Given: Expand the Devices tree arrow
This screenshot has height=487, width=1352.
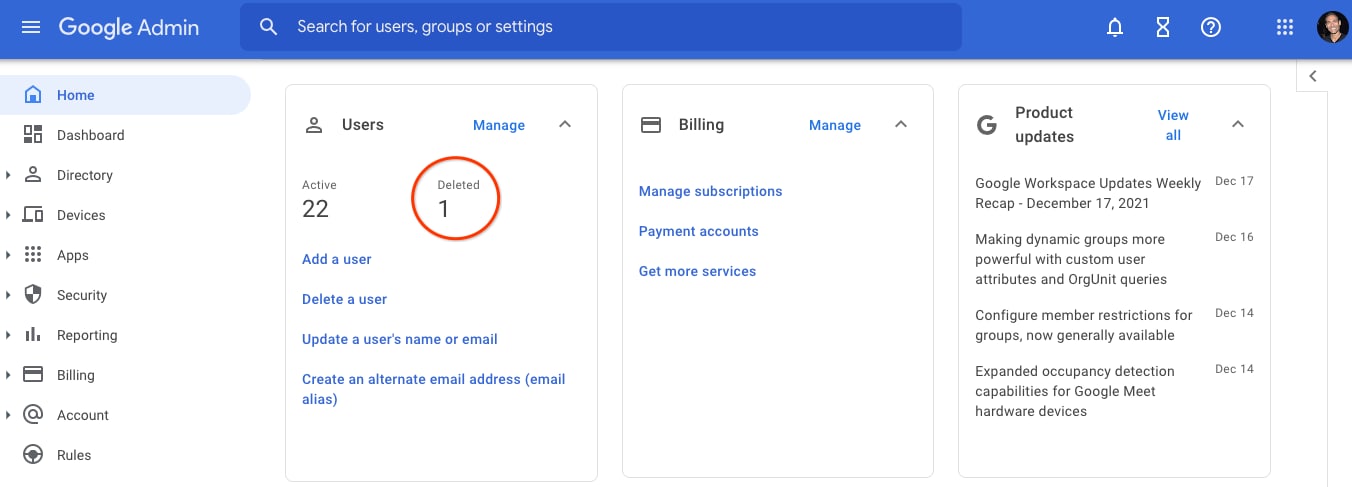Looking at the screenshot, I should click(8, 215).
